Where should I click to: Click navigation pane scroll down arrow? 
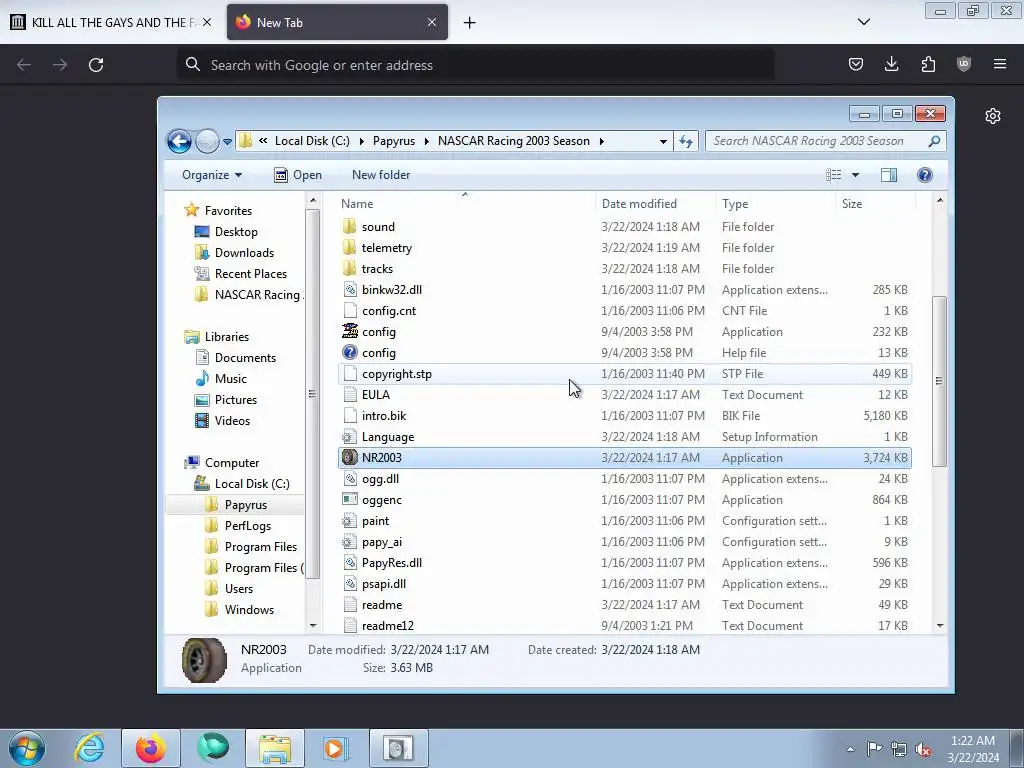coord(313,626)
